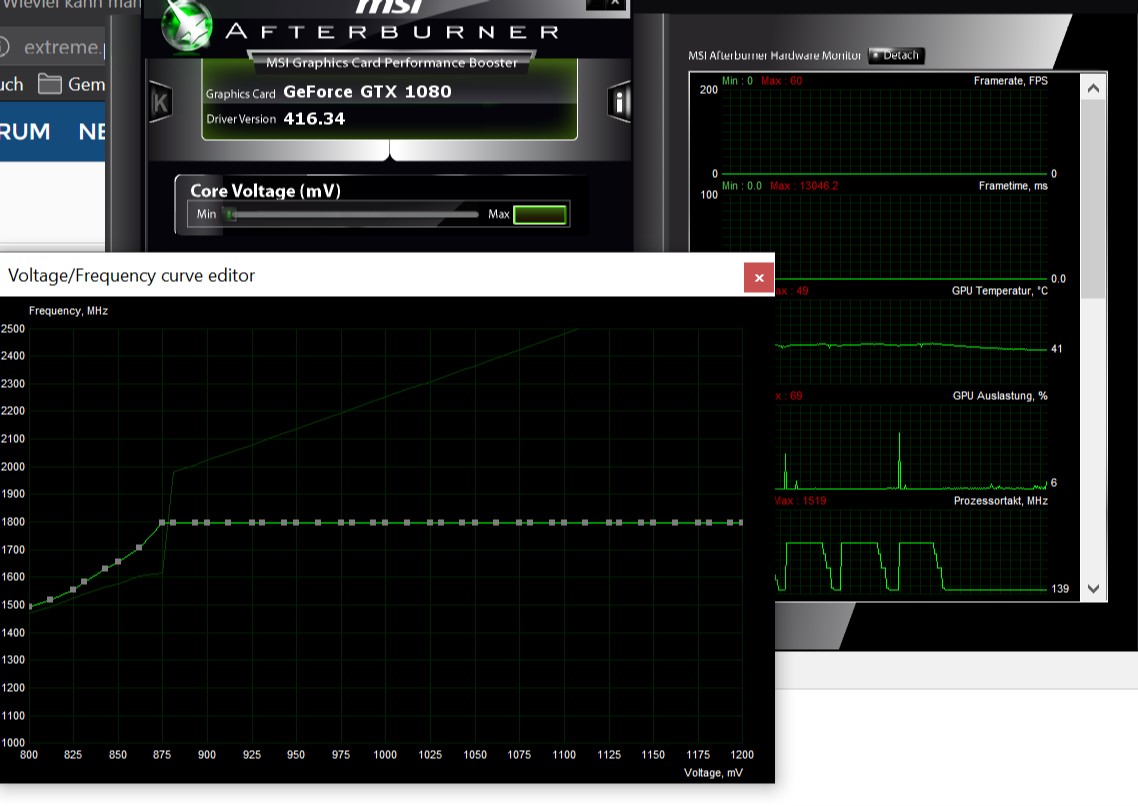Click the hardware monitor scroll down arrow
Viewport: 1138px width, 806px height.
point(1093,589)
